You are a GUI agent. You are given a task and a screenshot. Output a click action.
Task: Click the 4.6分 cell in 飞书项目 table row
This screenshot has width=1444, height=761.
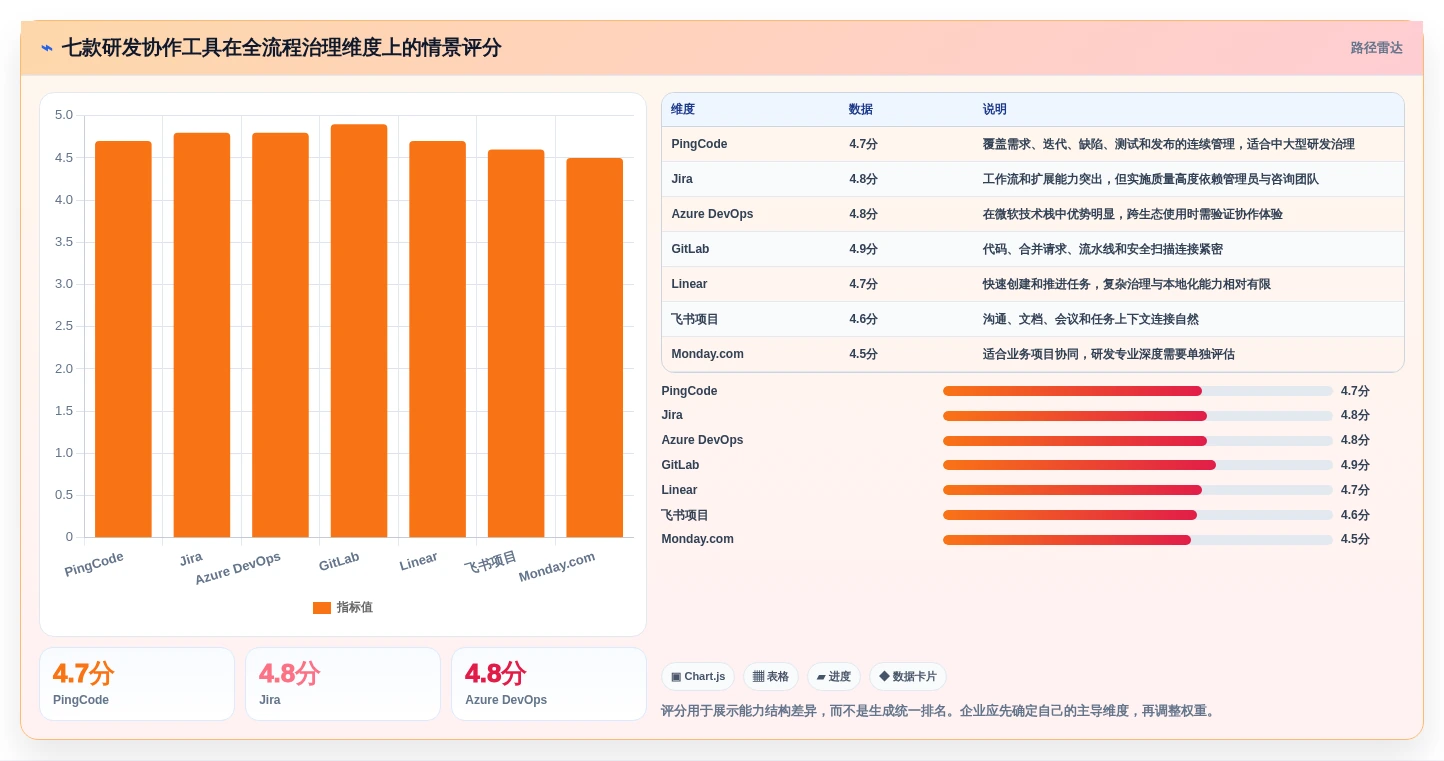863,319
